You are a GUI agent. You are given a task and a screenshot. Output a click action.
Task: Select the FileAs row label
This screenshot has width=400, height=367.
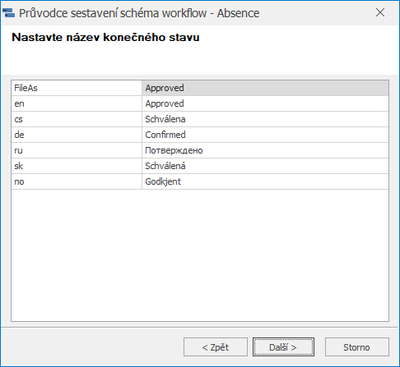point(77,88)
